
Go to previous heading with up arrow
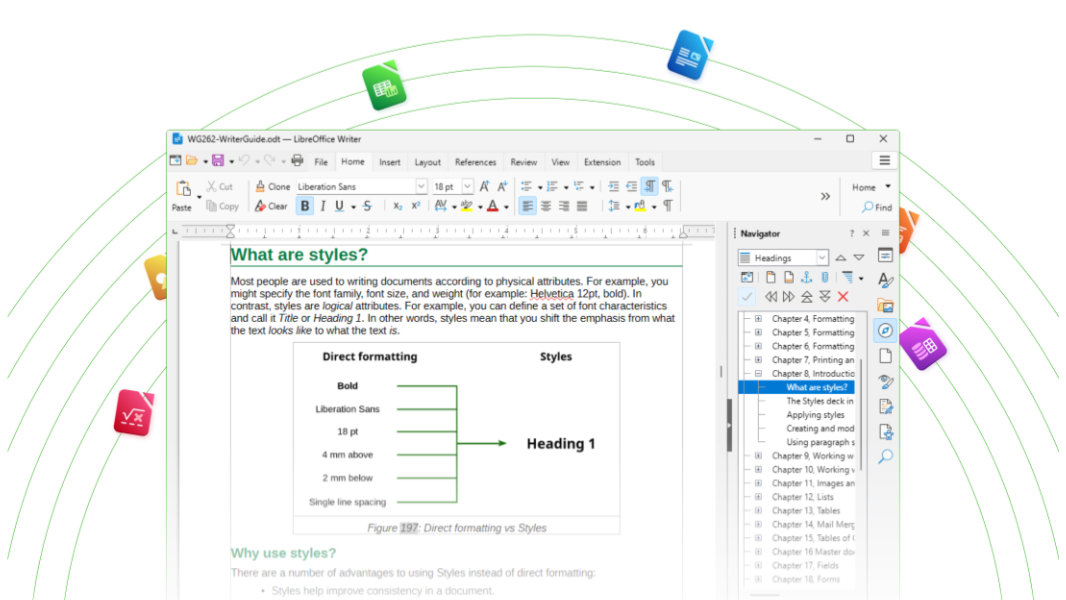(x=841, y=258)
